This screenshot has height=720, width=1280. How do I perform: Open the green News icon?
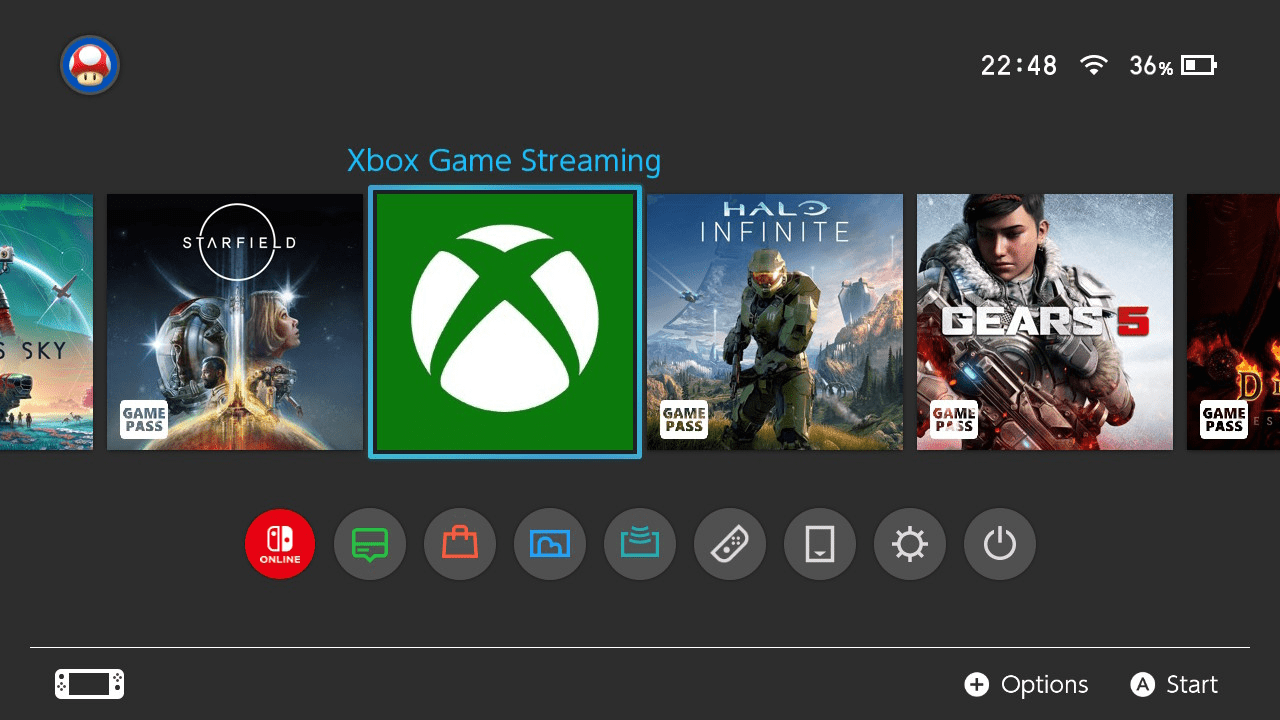[370, 544]
